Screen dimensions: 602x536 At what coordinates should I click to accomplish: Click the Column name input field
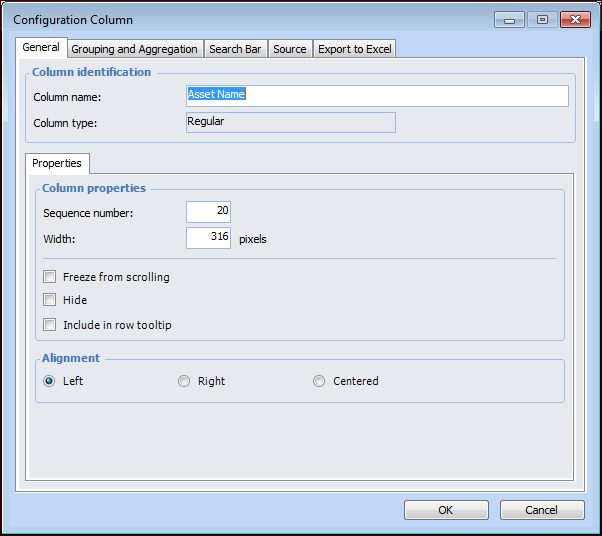coord(377,95)
